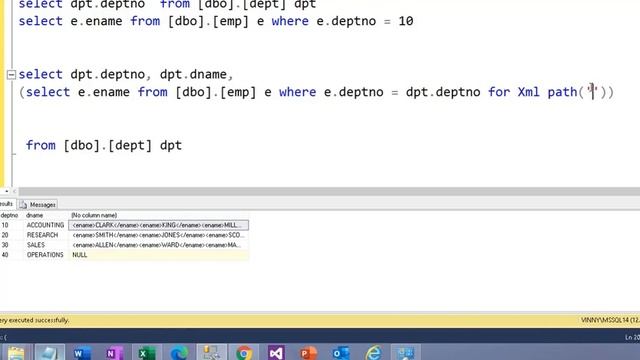
Task: Switch to the Results tab
Action: 7,204
